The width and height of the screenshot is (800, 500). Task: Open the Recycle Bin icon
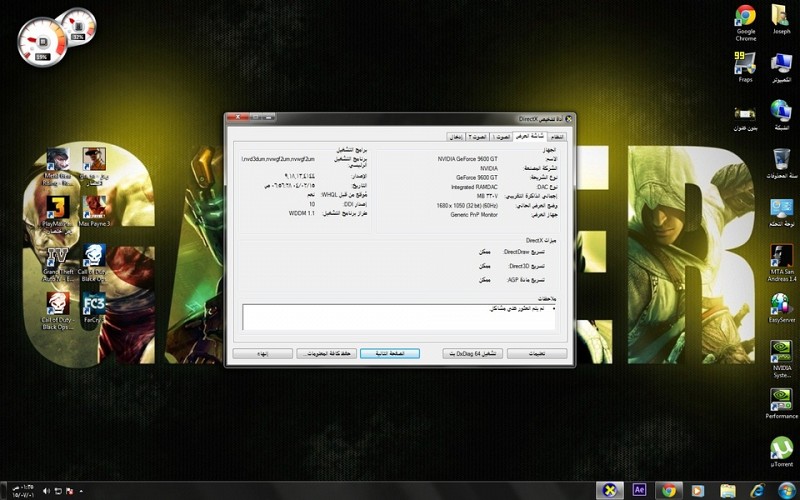tap(781, 163)
